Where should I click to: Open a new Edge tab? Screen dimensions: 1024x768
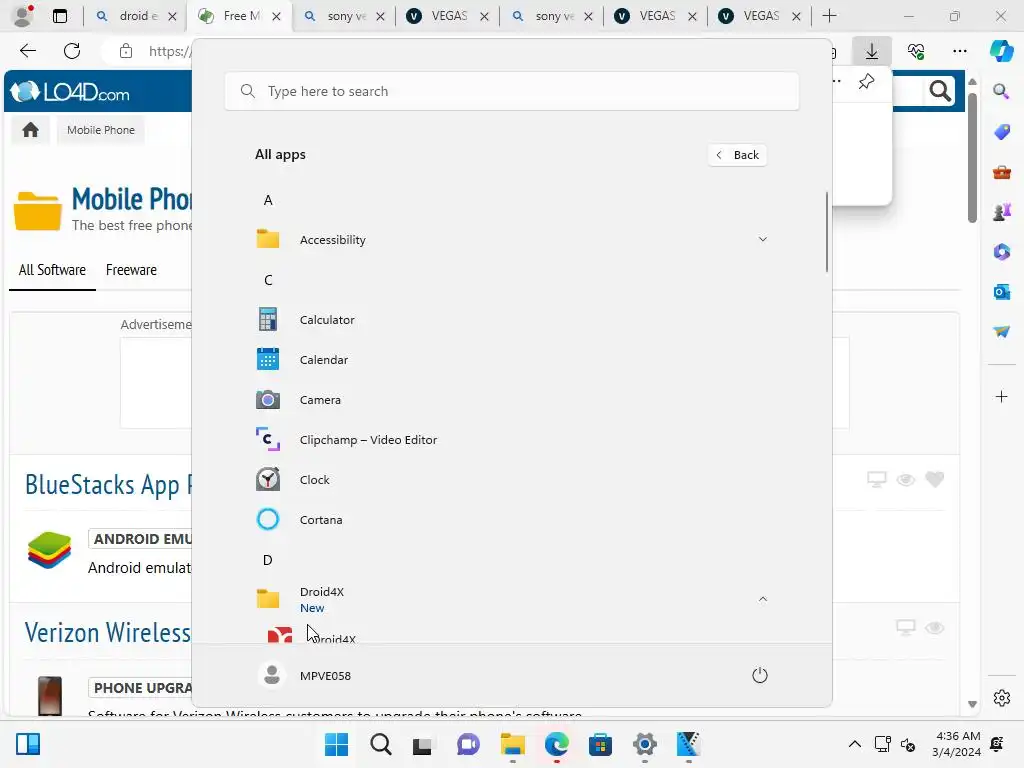point(829,16)
